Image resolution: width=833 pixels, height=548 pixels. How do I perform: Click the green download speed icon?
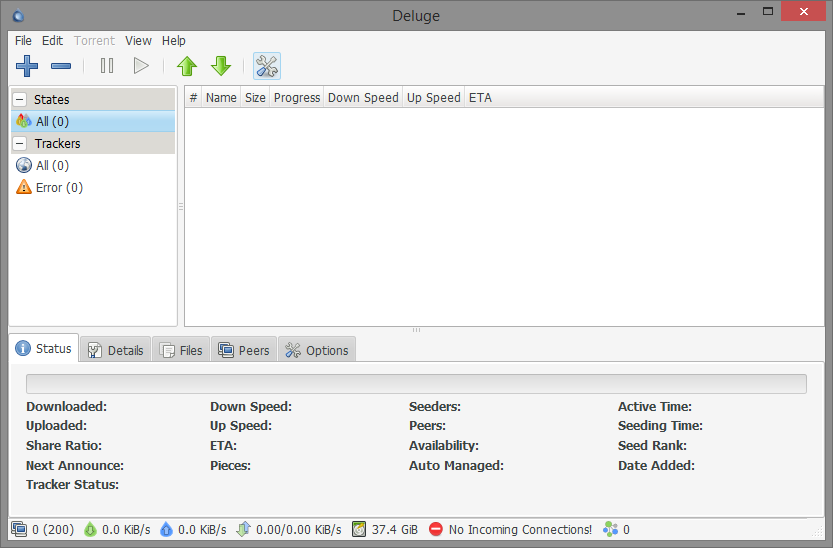tap(90, 529)
